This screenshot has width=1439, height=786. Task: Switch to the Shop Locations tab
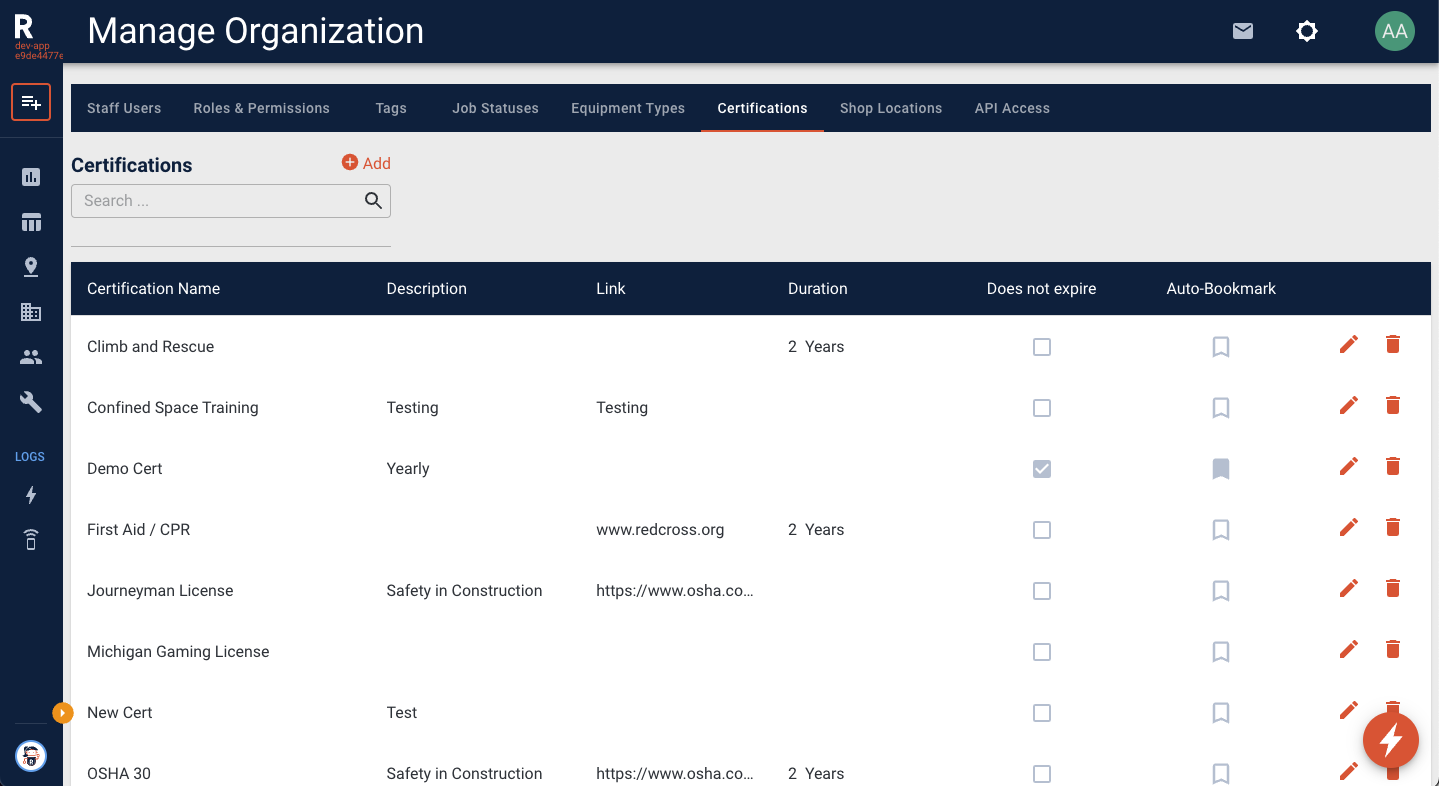(x=891, y=108)
